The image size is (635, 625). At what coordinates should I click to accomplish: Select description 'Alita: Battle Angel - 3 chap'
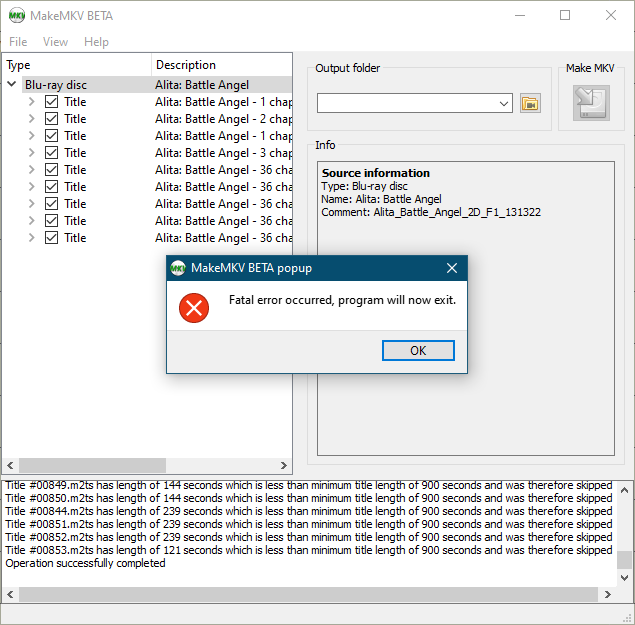click(224, 153)
